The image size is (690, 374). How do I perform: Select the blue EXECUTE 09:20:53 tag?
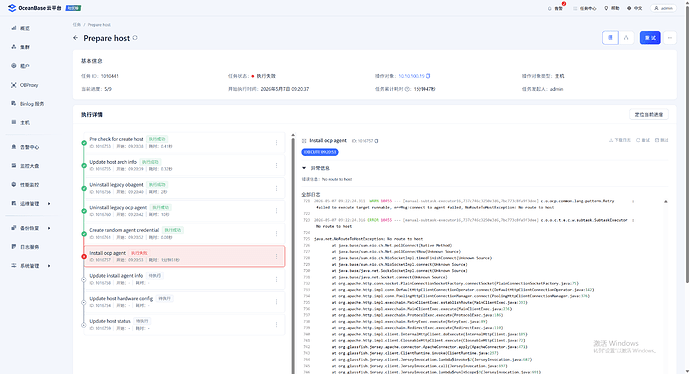pyautogui.click(x=320, y=152)
